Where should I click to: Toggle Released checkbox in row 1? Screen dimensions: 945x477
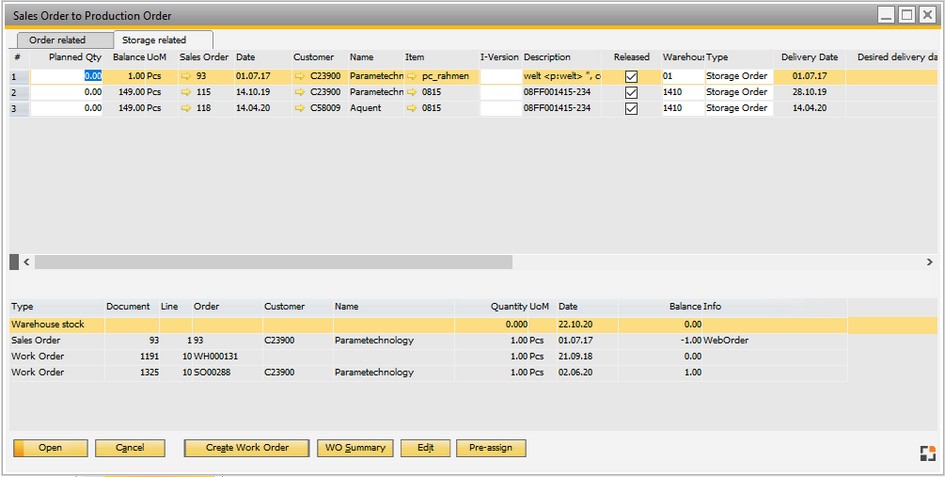click(x=631, y=76)
